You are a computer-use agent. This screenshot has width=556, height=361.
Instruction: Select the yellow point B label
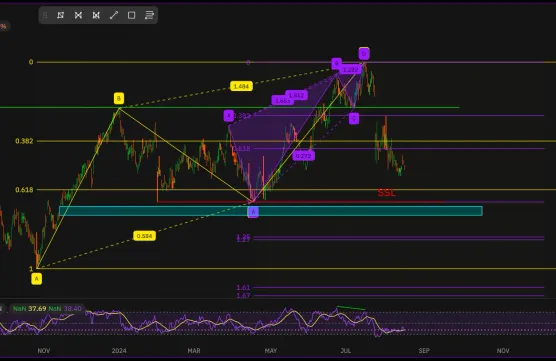point(119,98)
